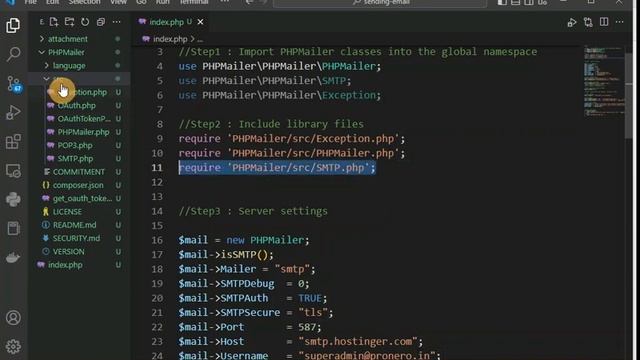640x360 pixels.
Task: Open POP3.php in the explorer
Action: tap(75, 145)
